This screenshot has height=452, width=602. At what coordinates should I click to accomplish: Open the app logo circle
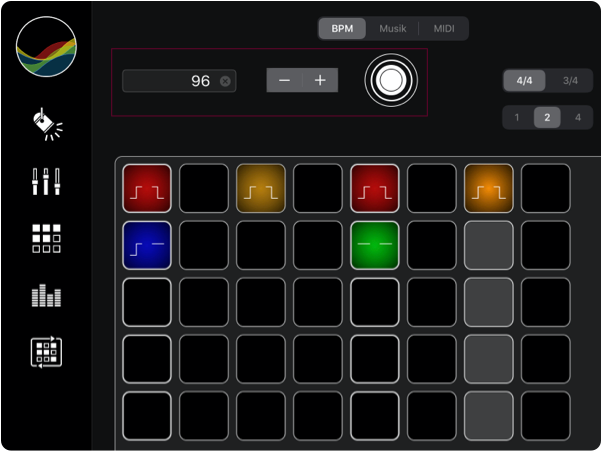46,46
